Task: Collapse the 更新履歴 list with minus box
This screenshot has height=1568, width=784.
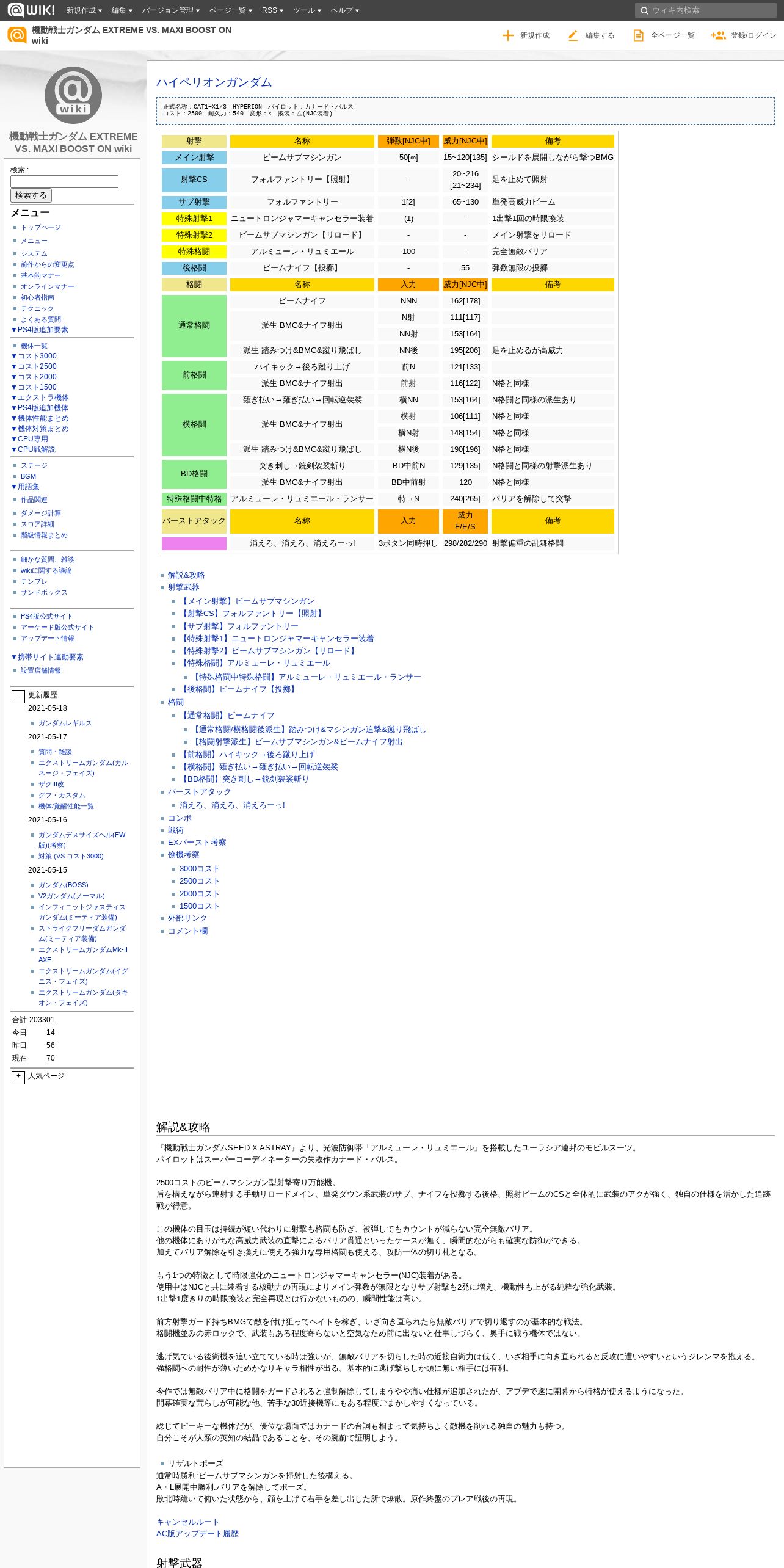Action: click(x=18, y=697)
